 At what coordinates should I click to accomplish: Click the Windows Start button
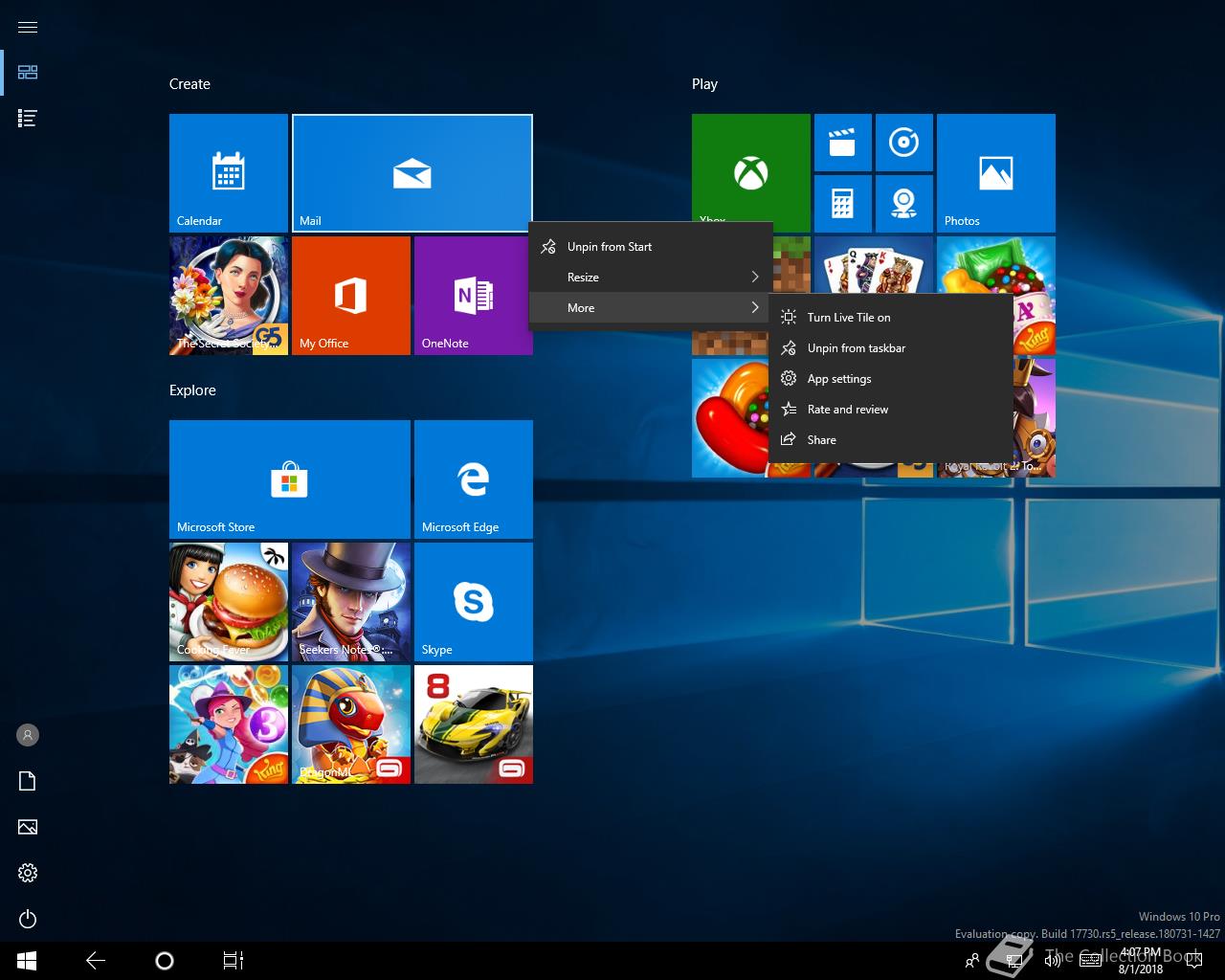coord(27,961)
